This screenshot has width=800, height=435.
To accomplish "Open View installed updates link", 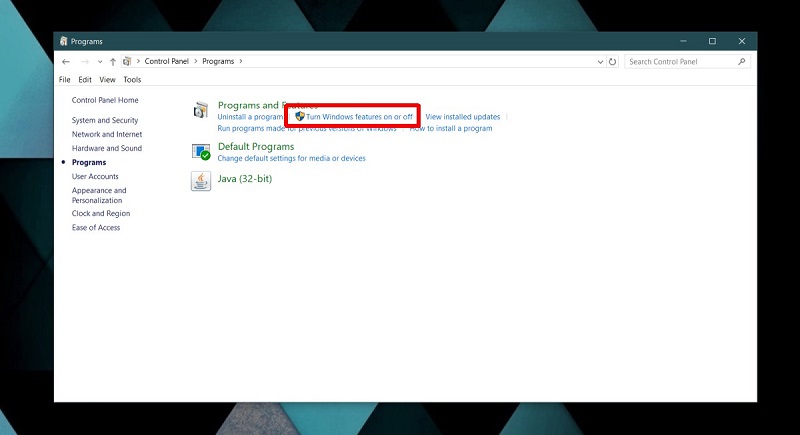I will (x=463, y=117).
